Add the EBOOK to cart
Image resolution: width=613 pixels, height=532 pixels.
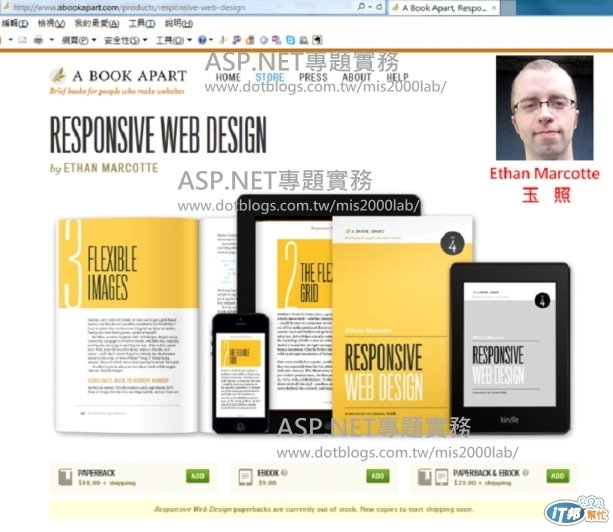(x=378, y=476)
